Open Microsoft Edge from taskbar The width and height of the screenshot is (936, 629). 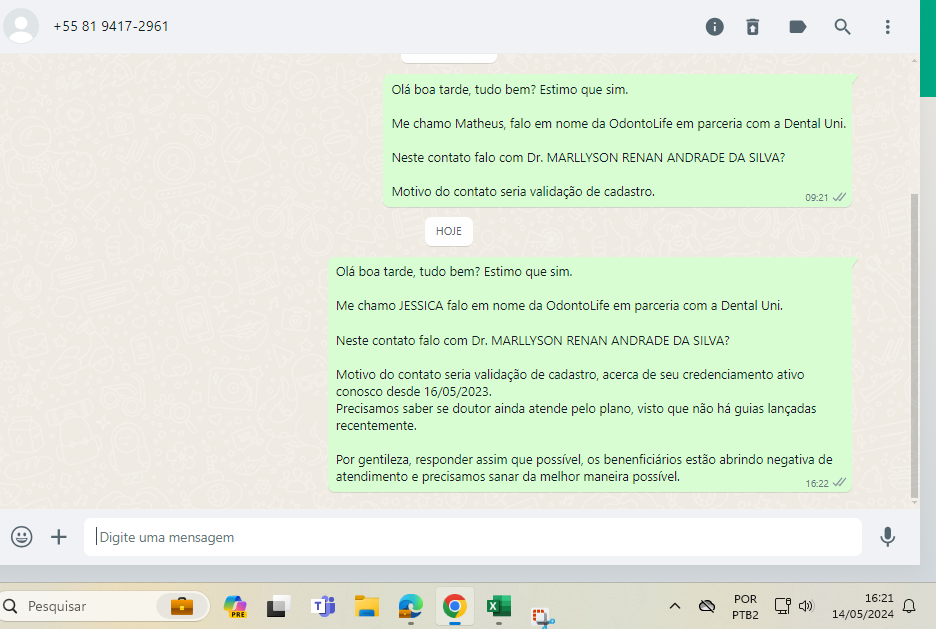411,606
